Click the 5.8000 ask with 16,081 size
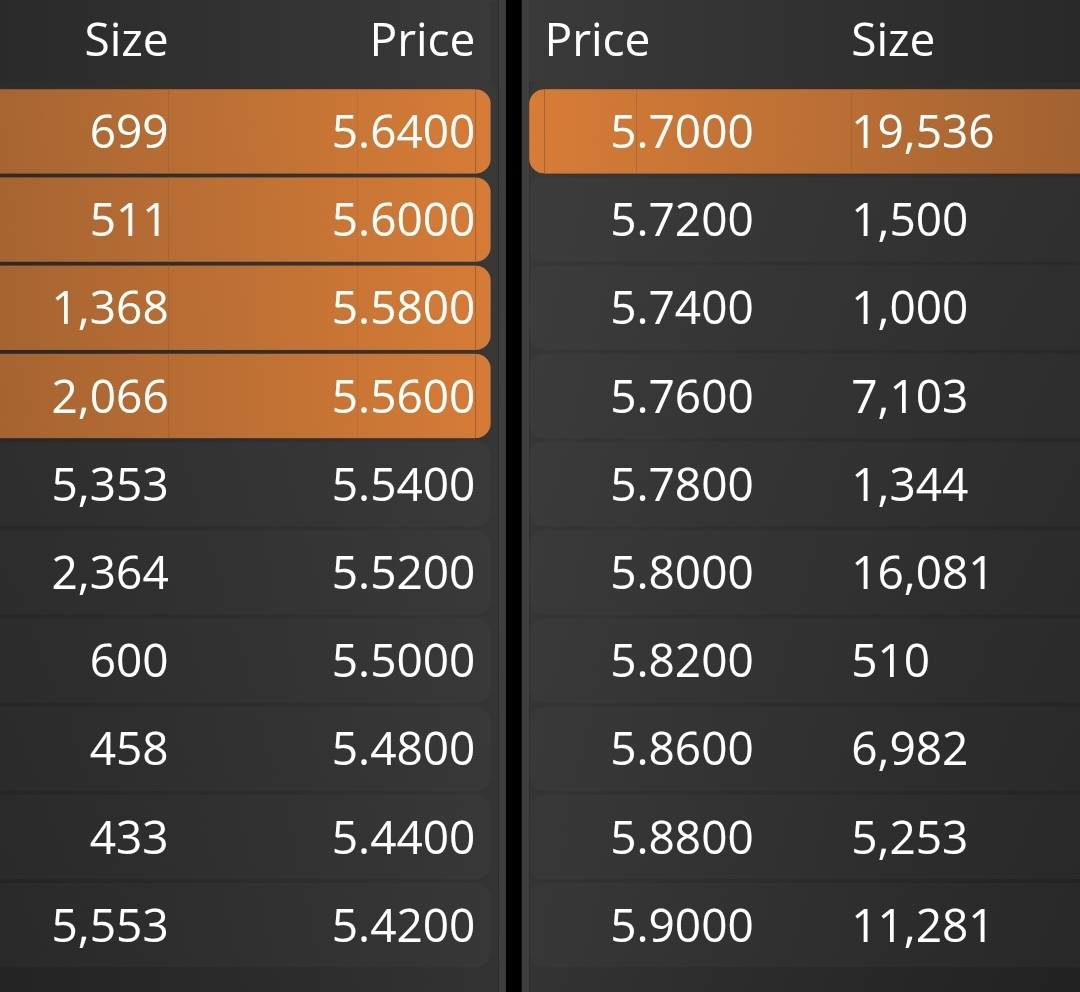The height and width of the screenshot is (992, 1080). pyautogui.click(x=804, y=572)
